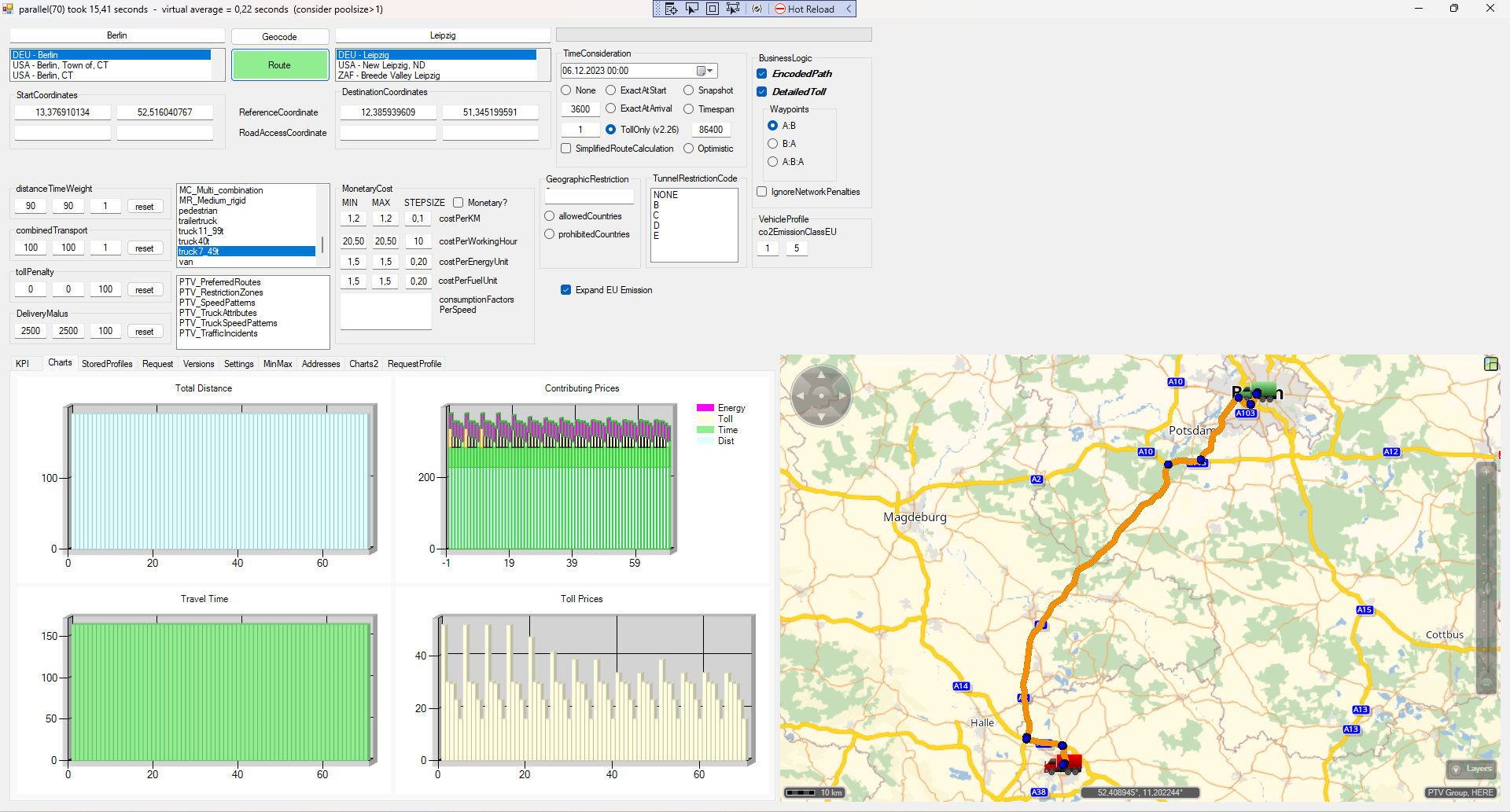Open the TimeConsideration date picker dropdown
The width and height of the screenshot is (1510, 812).
(705, 71)
